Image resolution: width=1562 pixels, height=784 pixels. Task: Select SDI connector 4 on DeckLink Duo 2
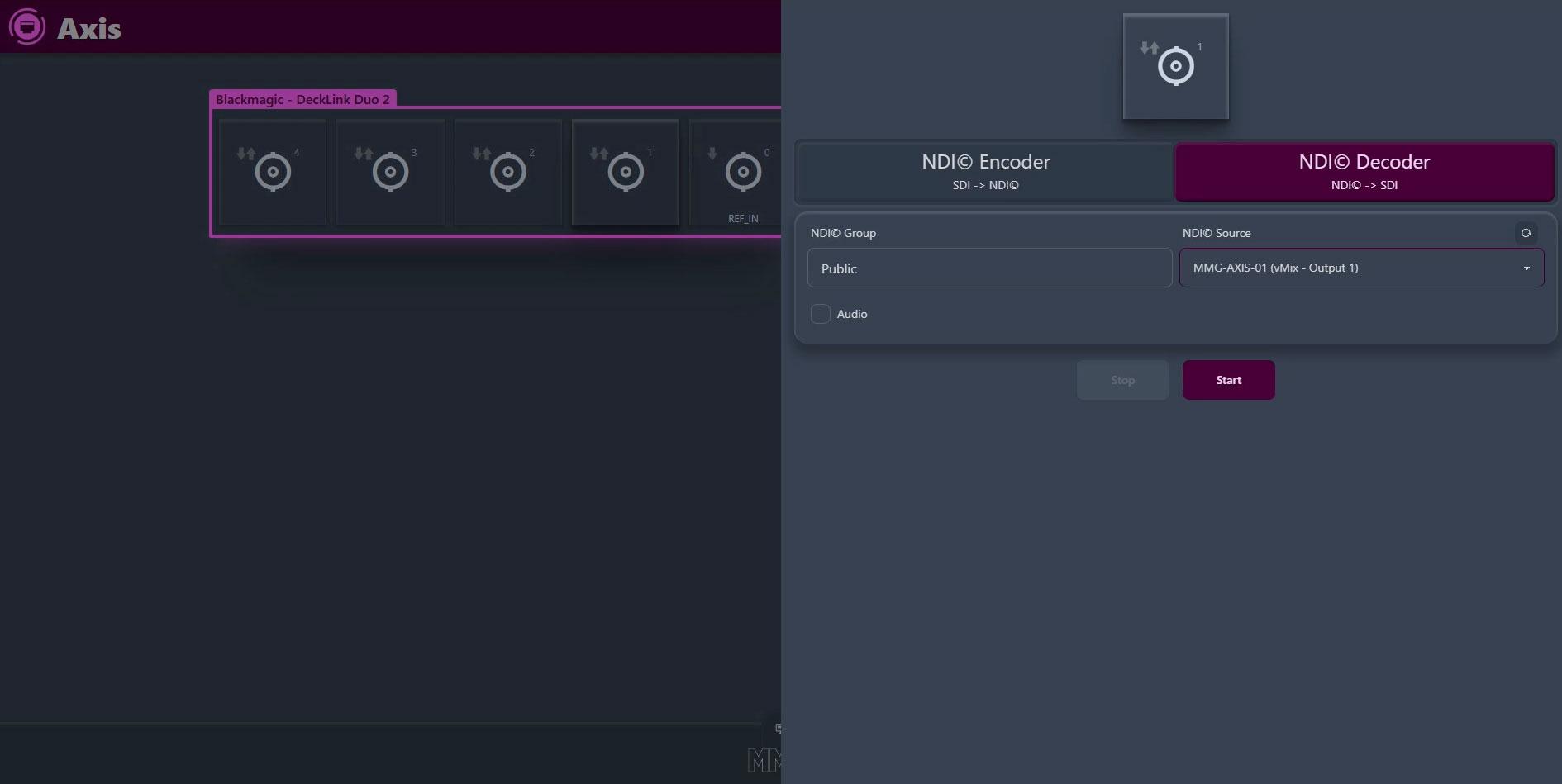tap(273, 172)
